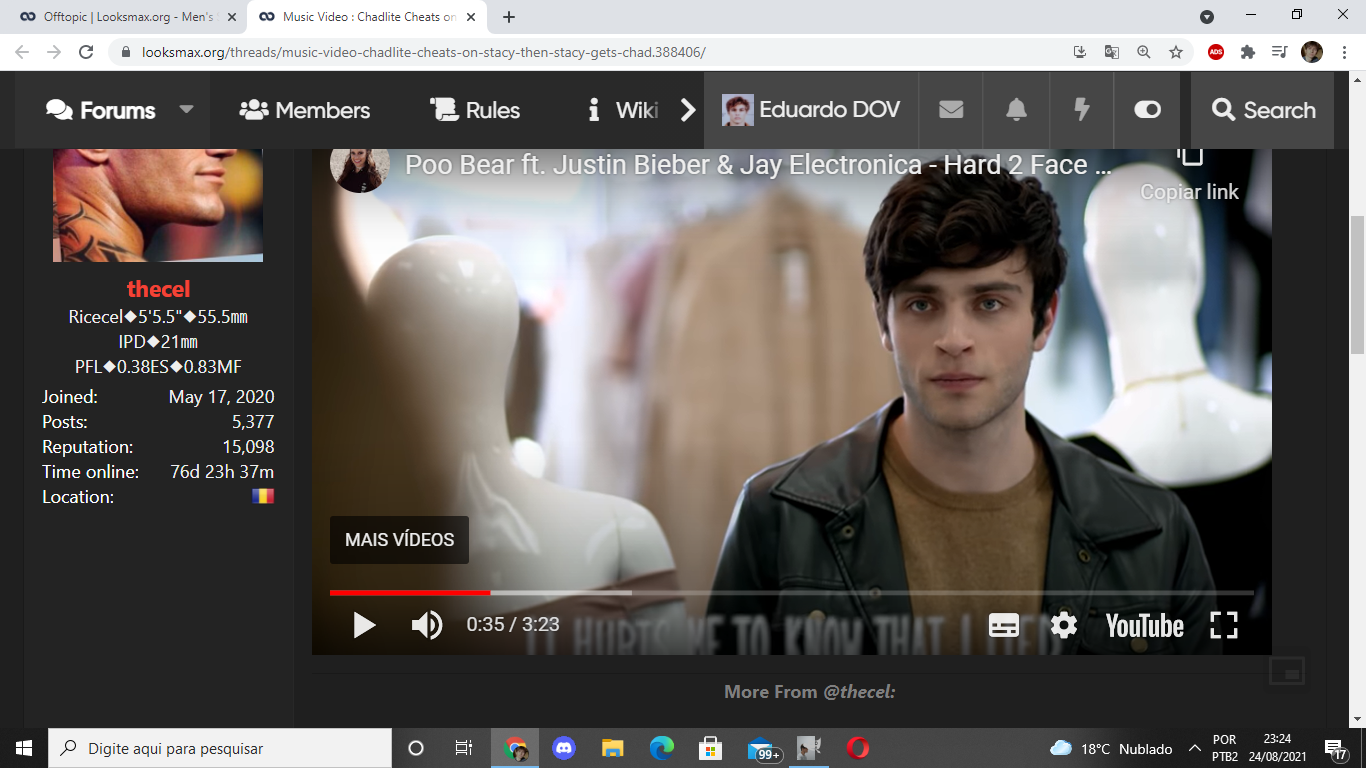The height and width of the screenshot is (768, 1366).
Task: Open Microsoft Edge from the taskbar
Action: pos(661,748)
